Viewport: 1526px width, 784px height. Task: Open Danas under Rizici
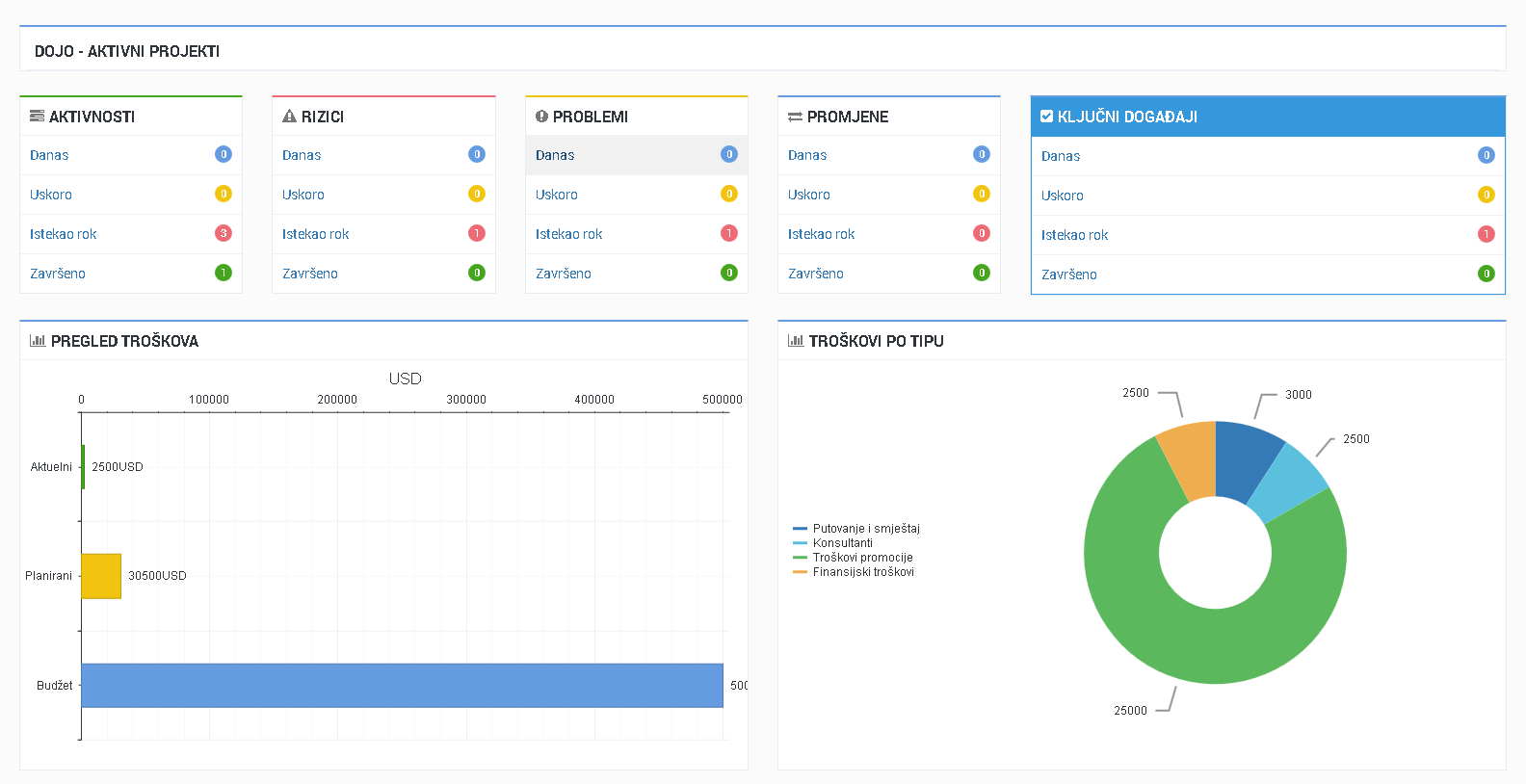[302, 155]
